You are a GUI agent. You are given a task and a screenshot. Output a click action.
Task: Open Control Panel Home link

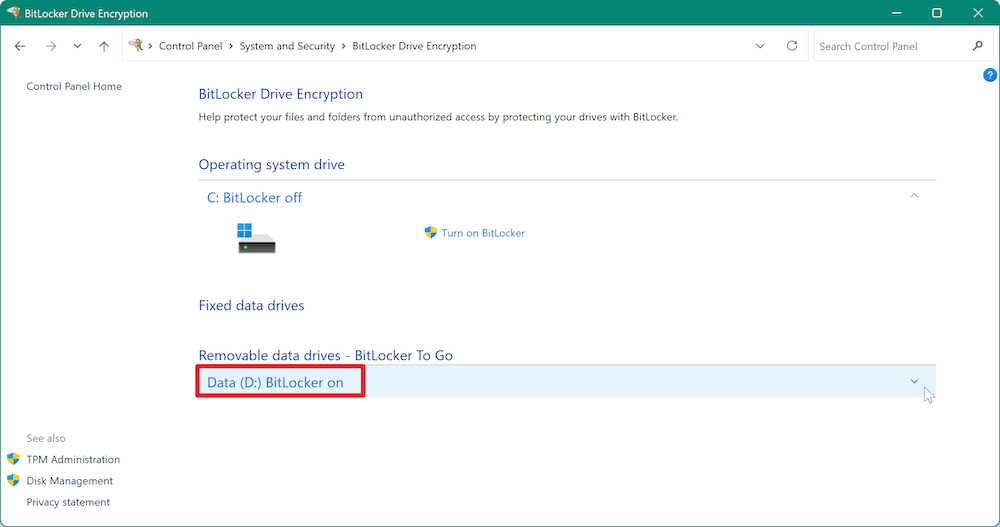74,86
